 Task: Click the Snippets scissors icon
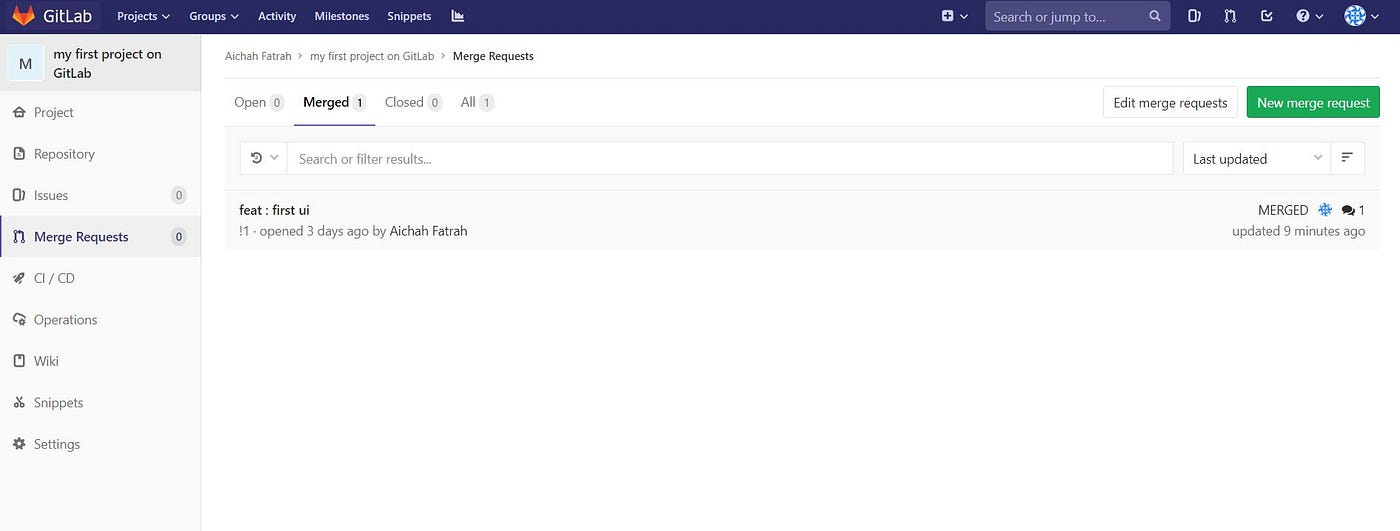click(x=19, y=403)
